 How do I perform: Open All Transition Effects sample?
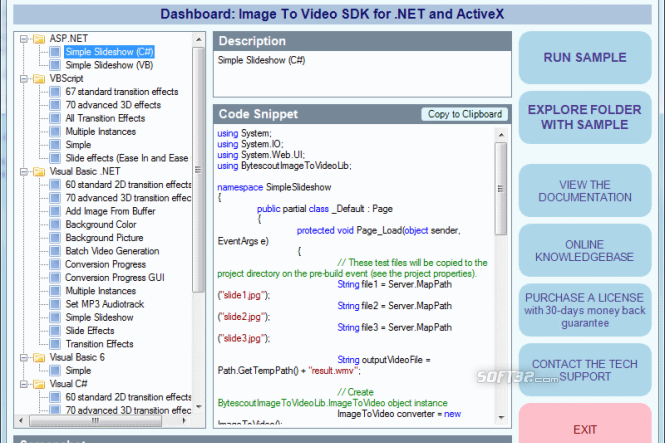[x=105, y=118]
